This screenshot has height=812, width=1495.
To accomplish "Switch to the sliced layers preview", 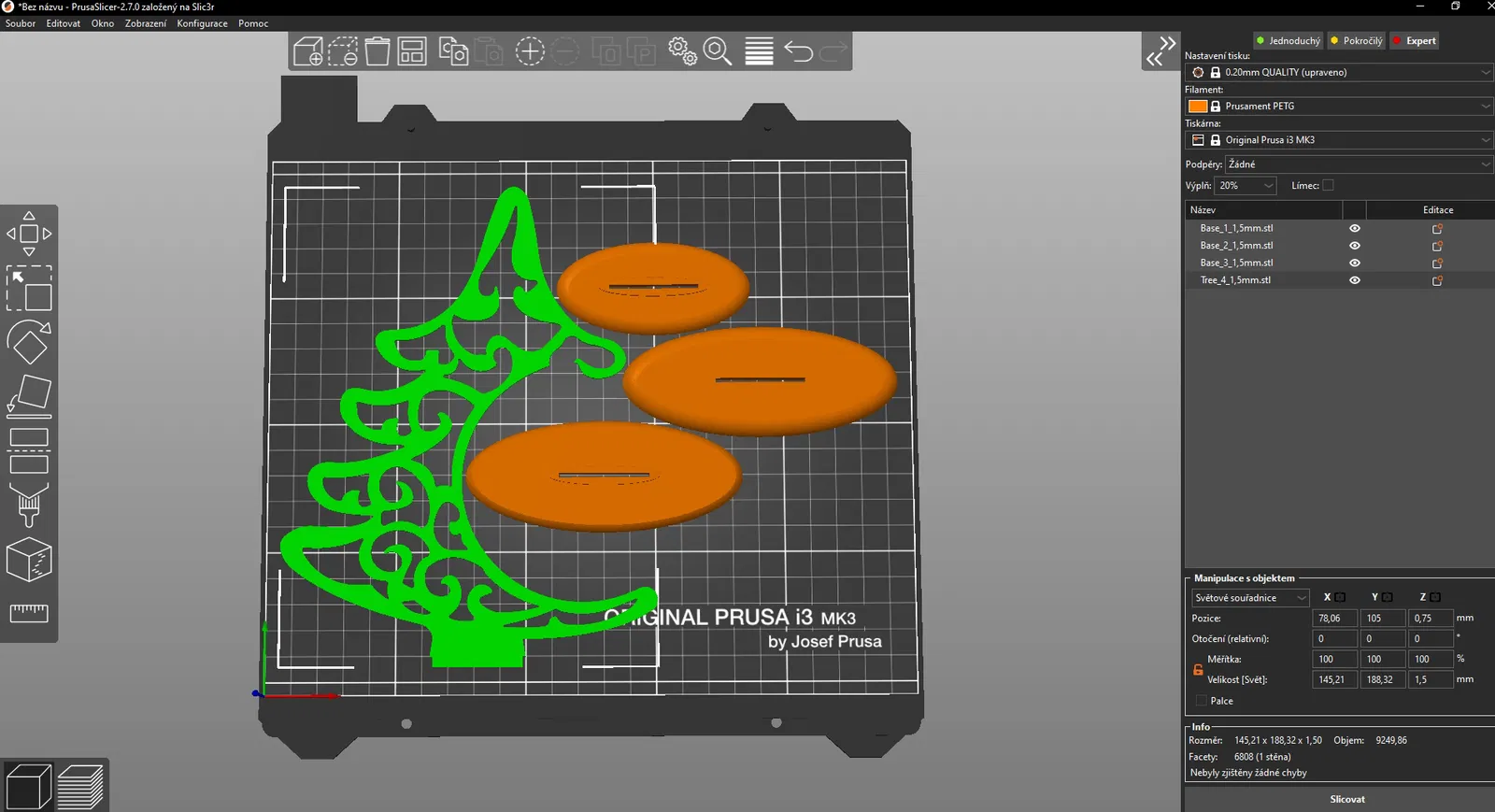I will click(x=80, y=786).
